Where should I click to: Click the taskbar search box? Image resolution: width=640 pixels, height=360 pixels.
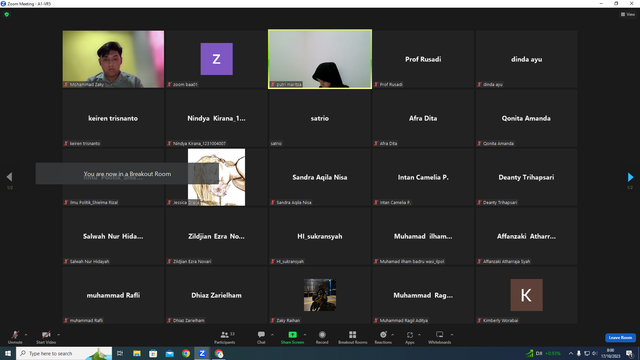pyautogui.click(x=64, y=353)
